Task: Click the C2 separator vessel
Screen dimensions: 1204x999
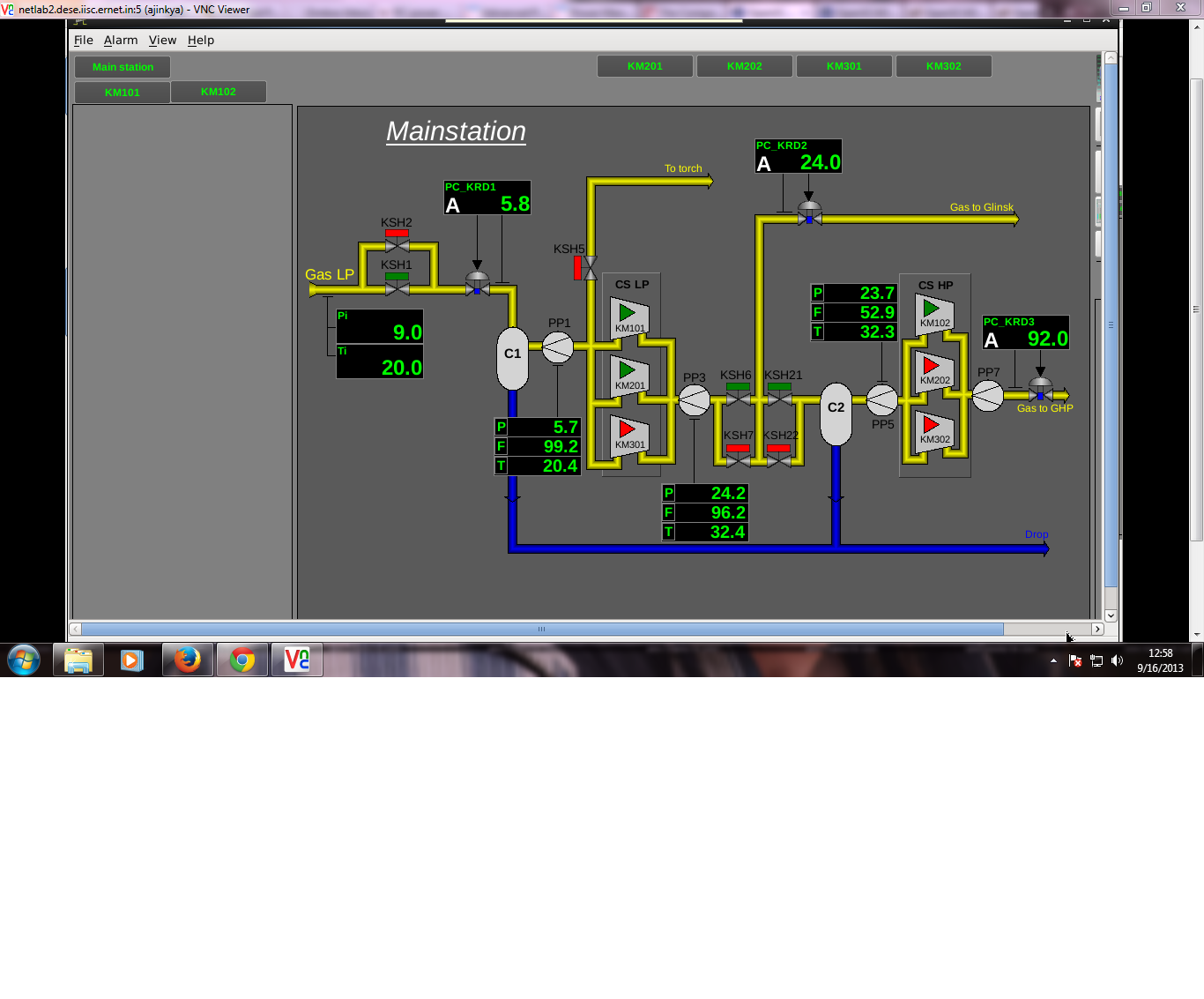Action: coord(836,414)
